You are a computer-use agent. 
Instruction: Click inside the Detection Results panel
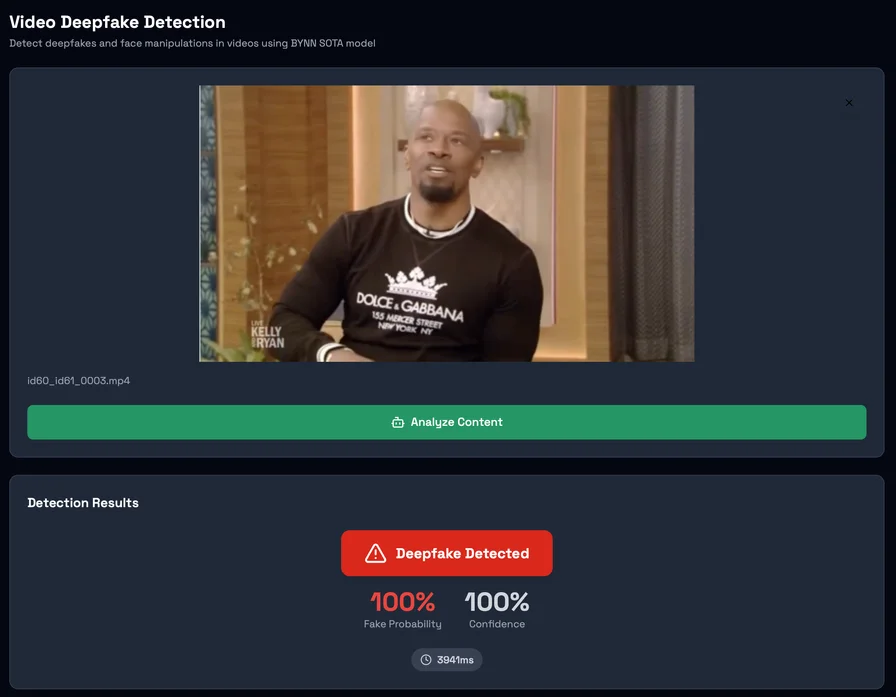150,600
